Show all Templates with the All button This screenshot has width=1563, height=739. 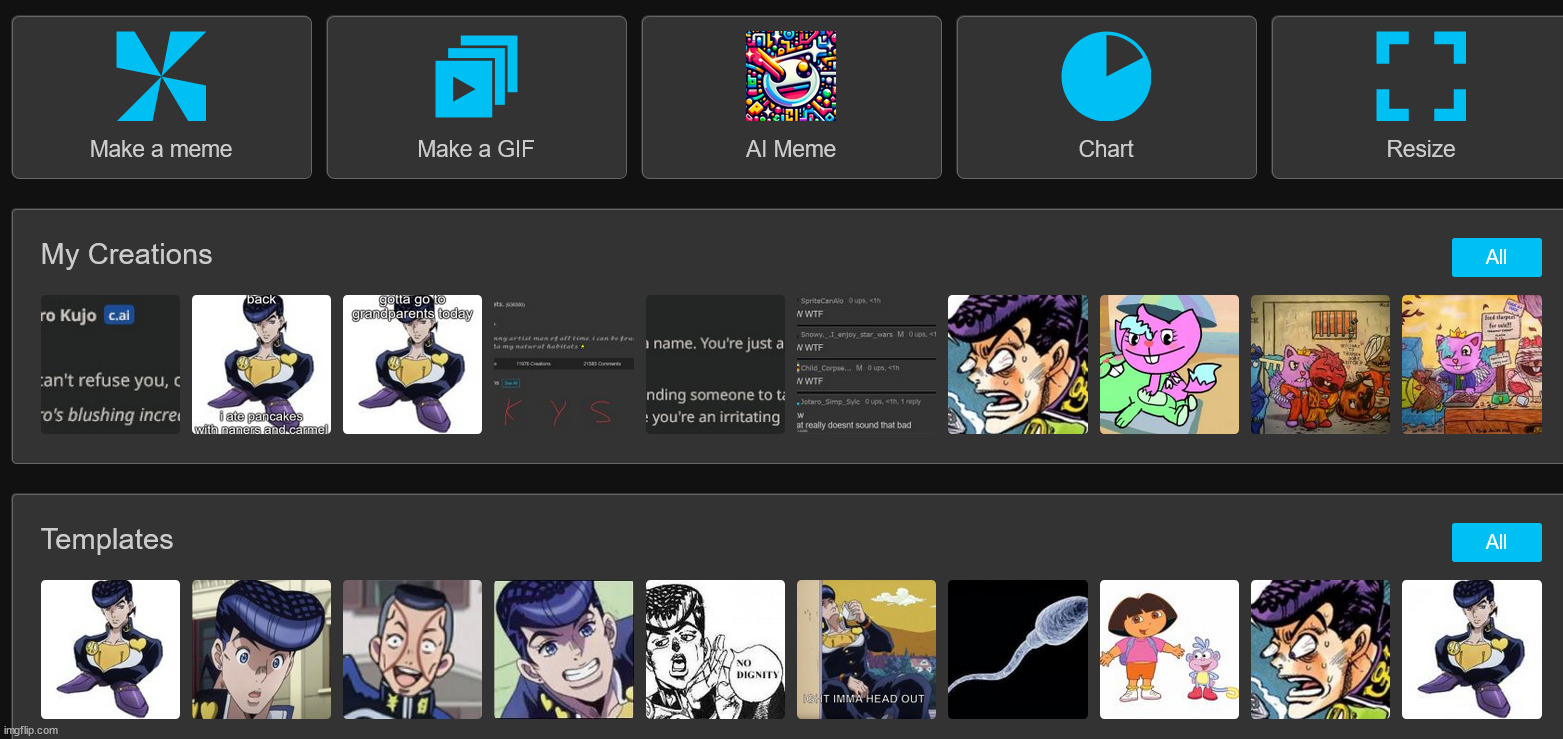tap(1496, 542)
